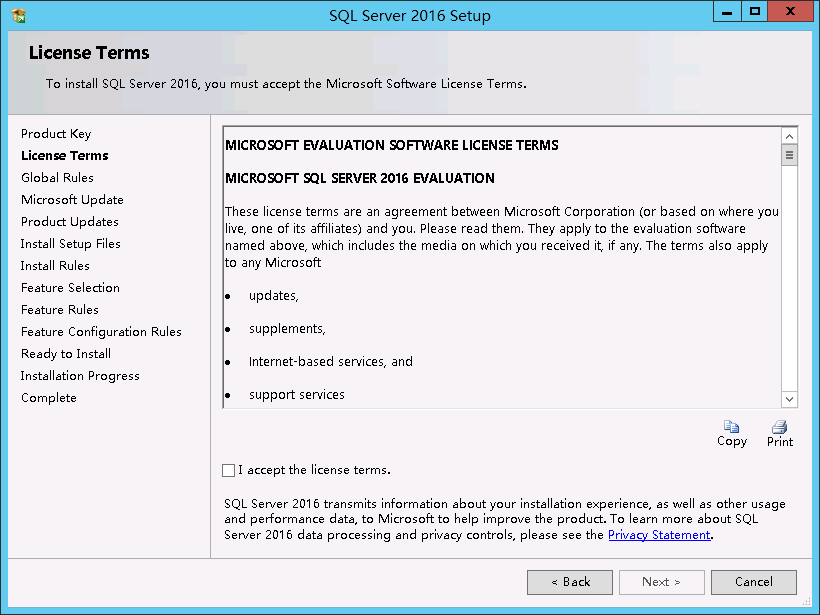Screen dimensions: 820x615
Task: Click the 'support services' bullet text
Action: pyautogui.click(x=297, y=395)
